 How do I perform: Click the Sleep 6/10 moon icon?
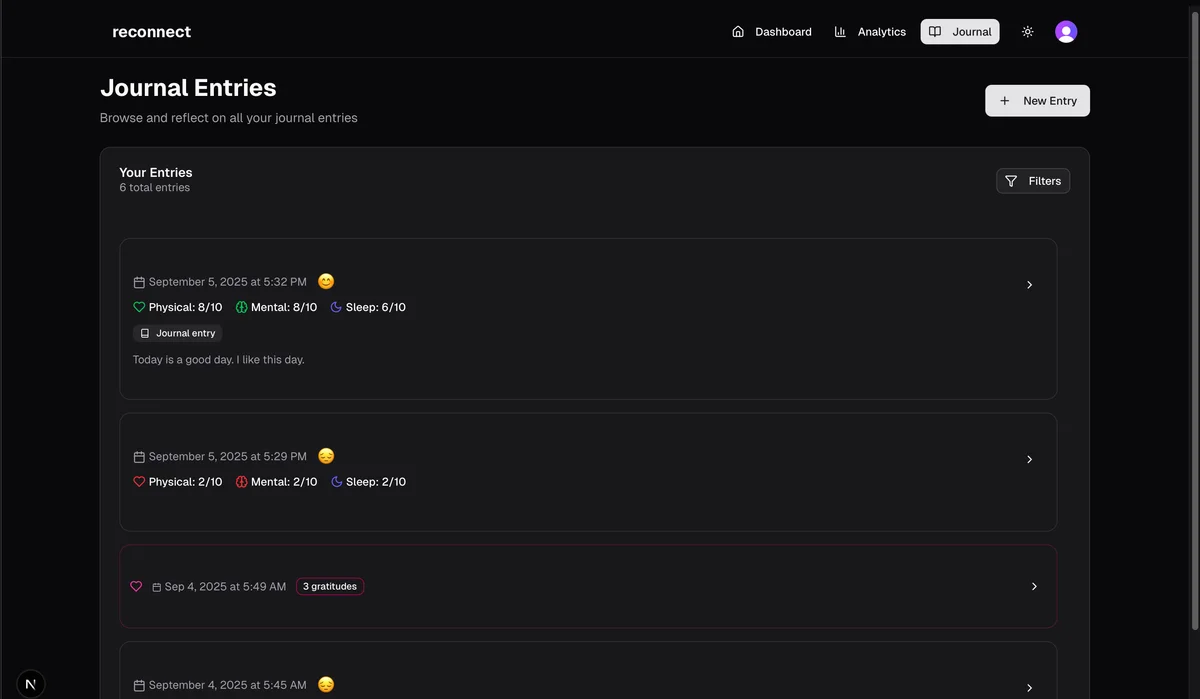337,308
